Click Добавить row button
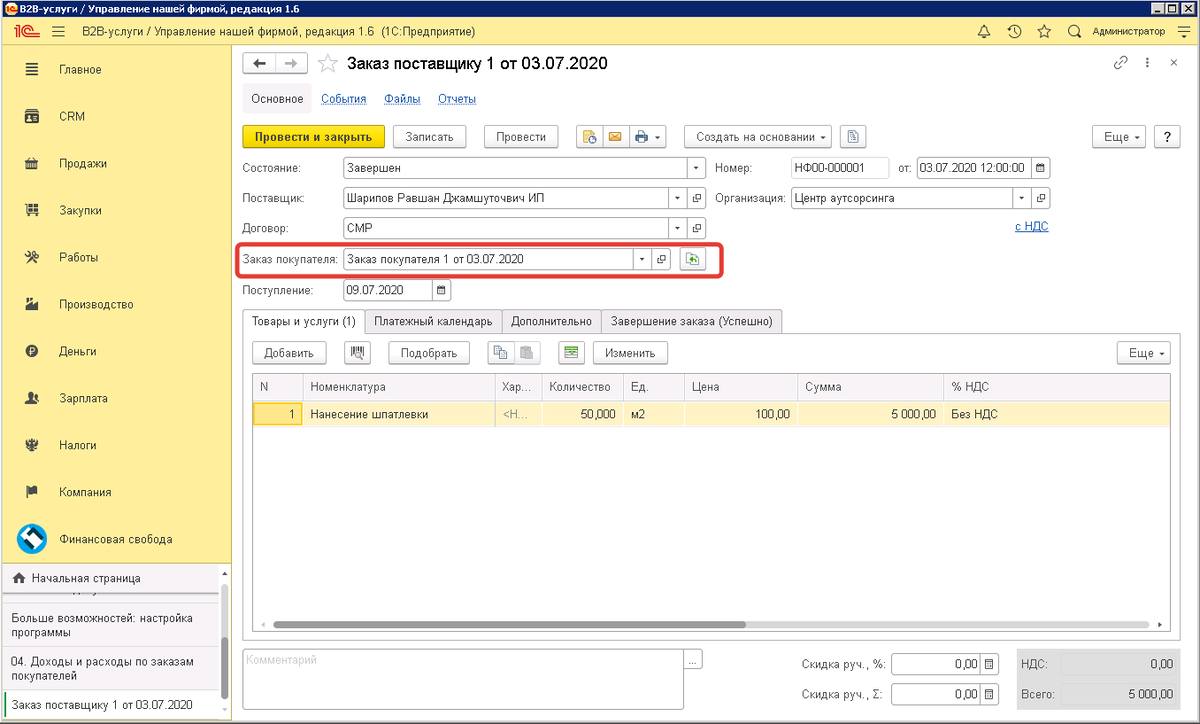Screen dimensions: 1200x724 click(289, 353)
